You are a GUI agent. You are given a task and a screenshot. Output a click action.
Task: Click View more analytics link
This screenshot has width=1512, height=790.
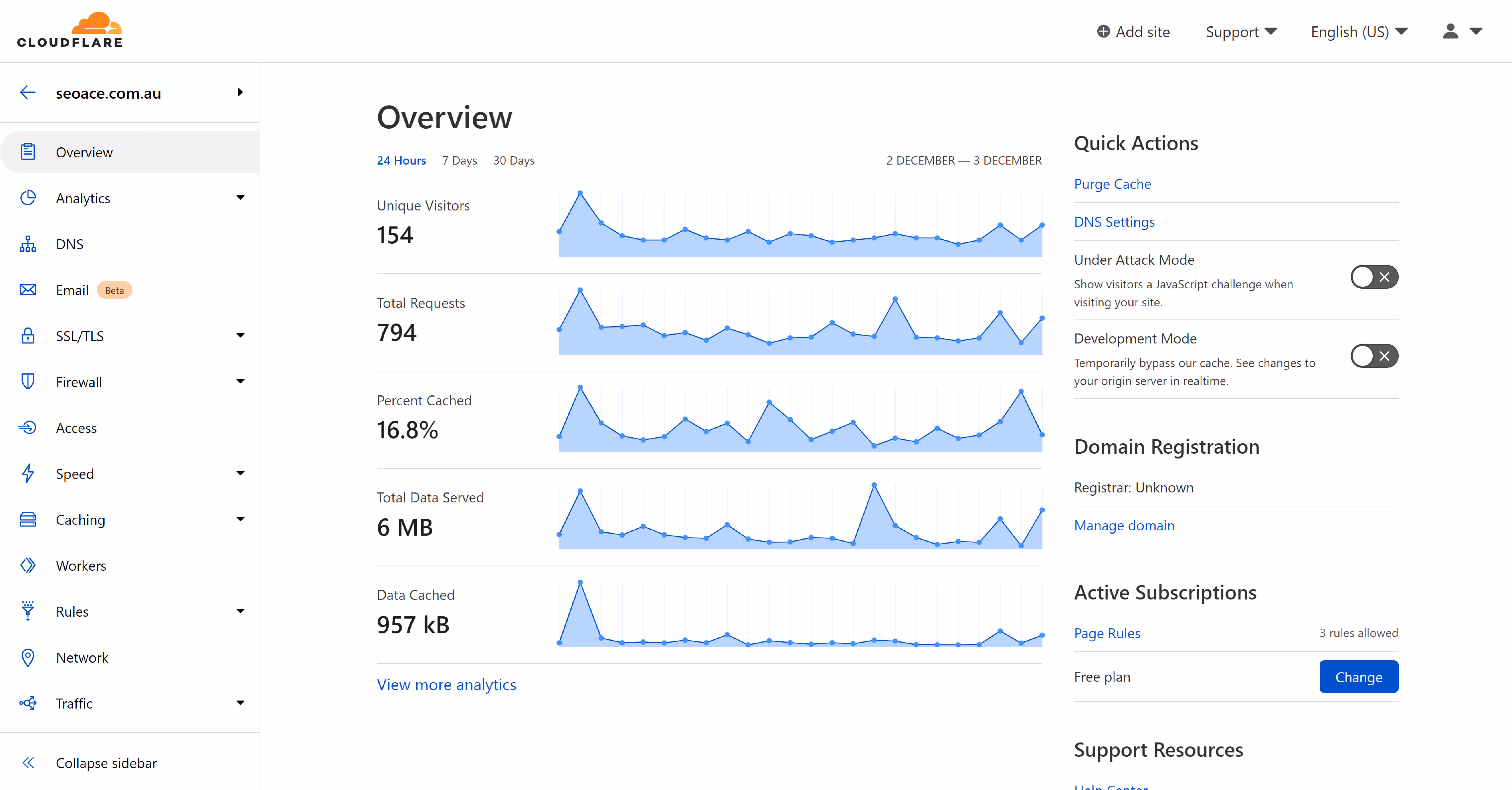[446, 685]
